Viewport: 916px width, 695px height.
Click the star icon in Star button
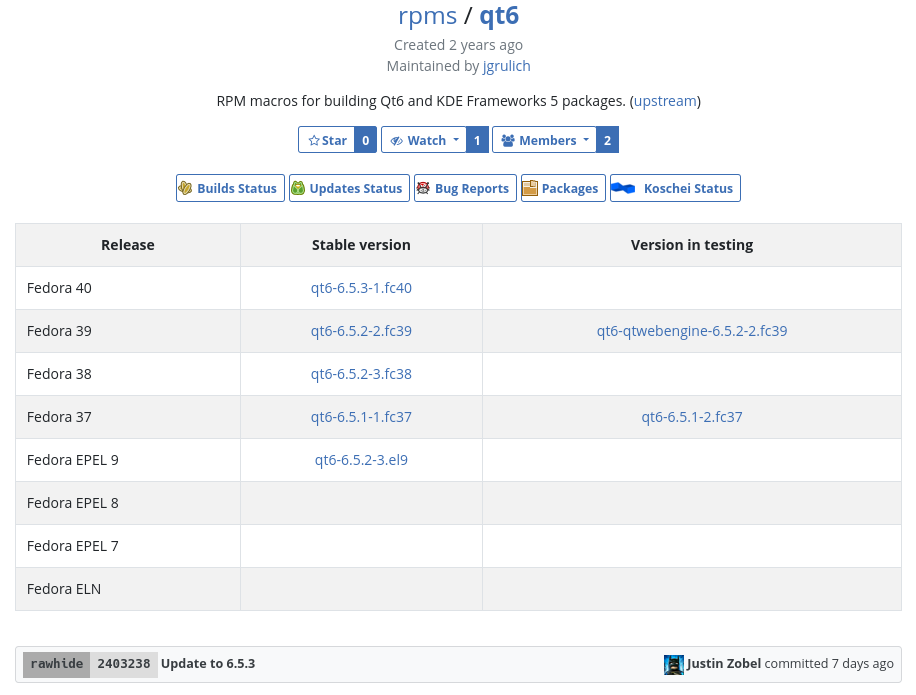314,140
